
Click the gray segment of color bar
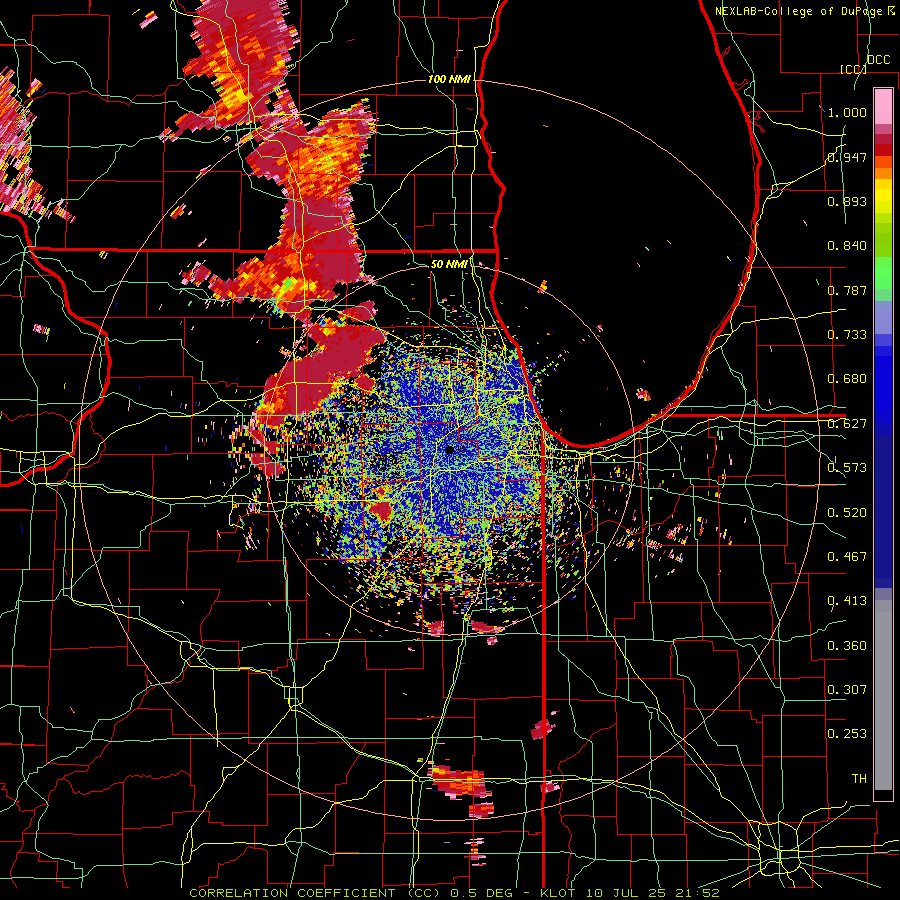(x=883, y=695)
